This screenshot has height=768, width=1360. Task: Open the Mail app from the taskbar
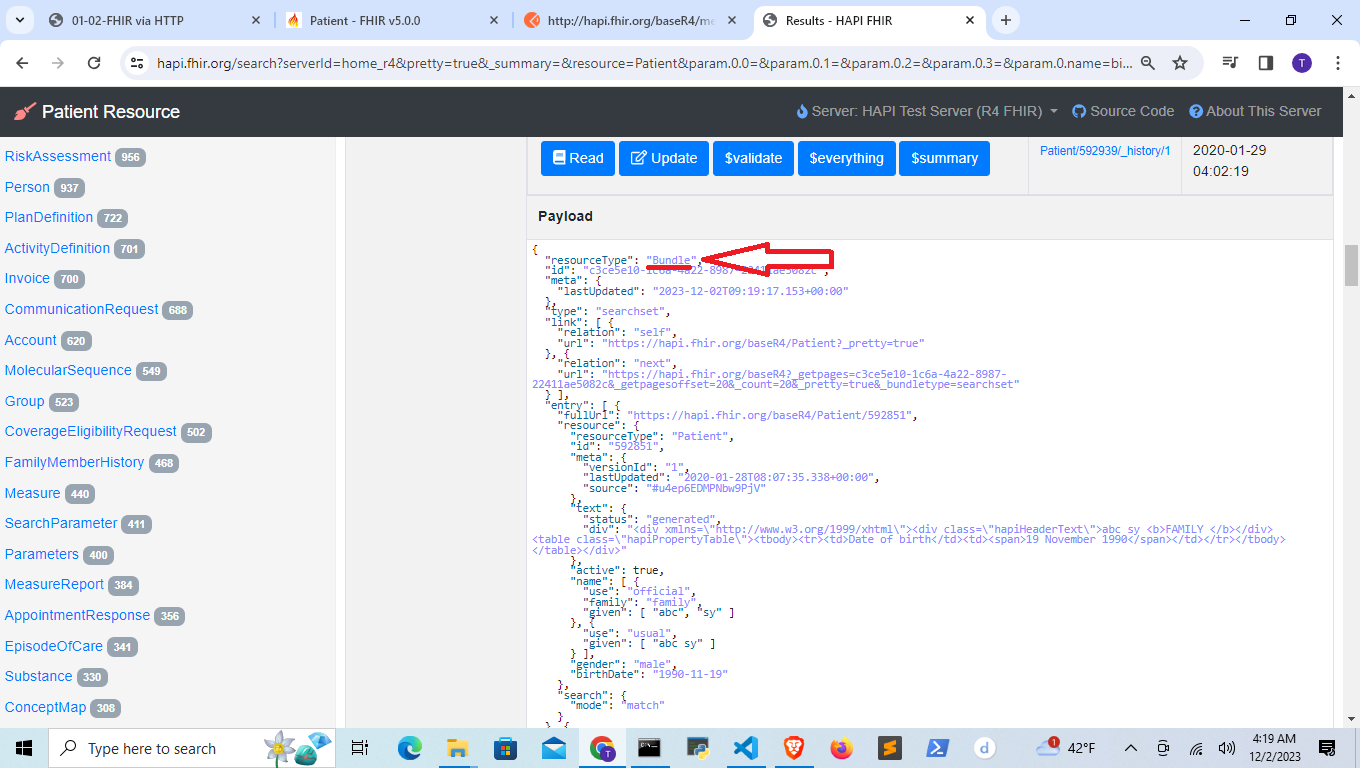tap(554, 747)
